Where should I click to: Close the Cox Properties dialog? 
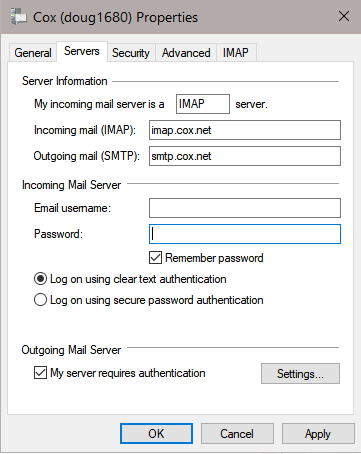click(344, 16)
